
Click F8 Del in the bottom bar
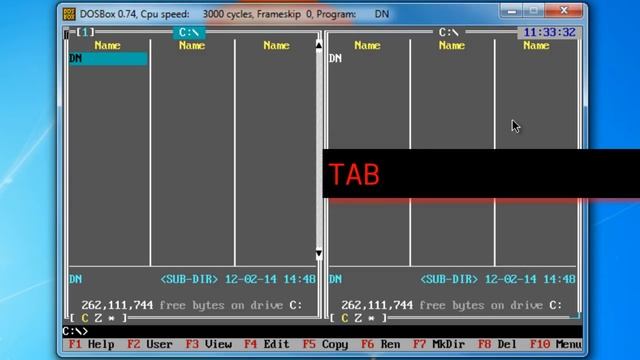(497, 344)
